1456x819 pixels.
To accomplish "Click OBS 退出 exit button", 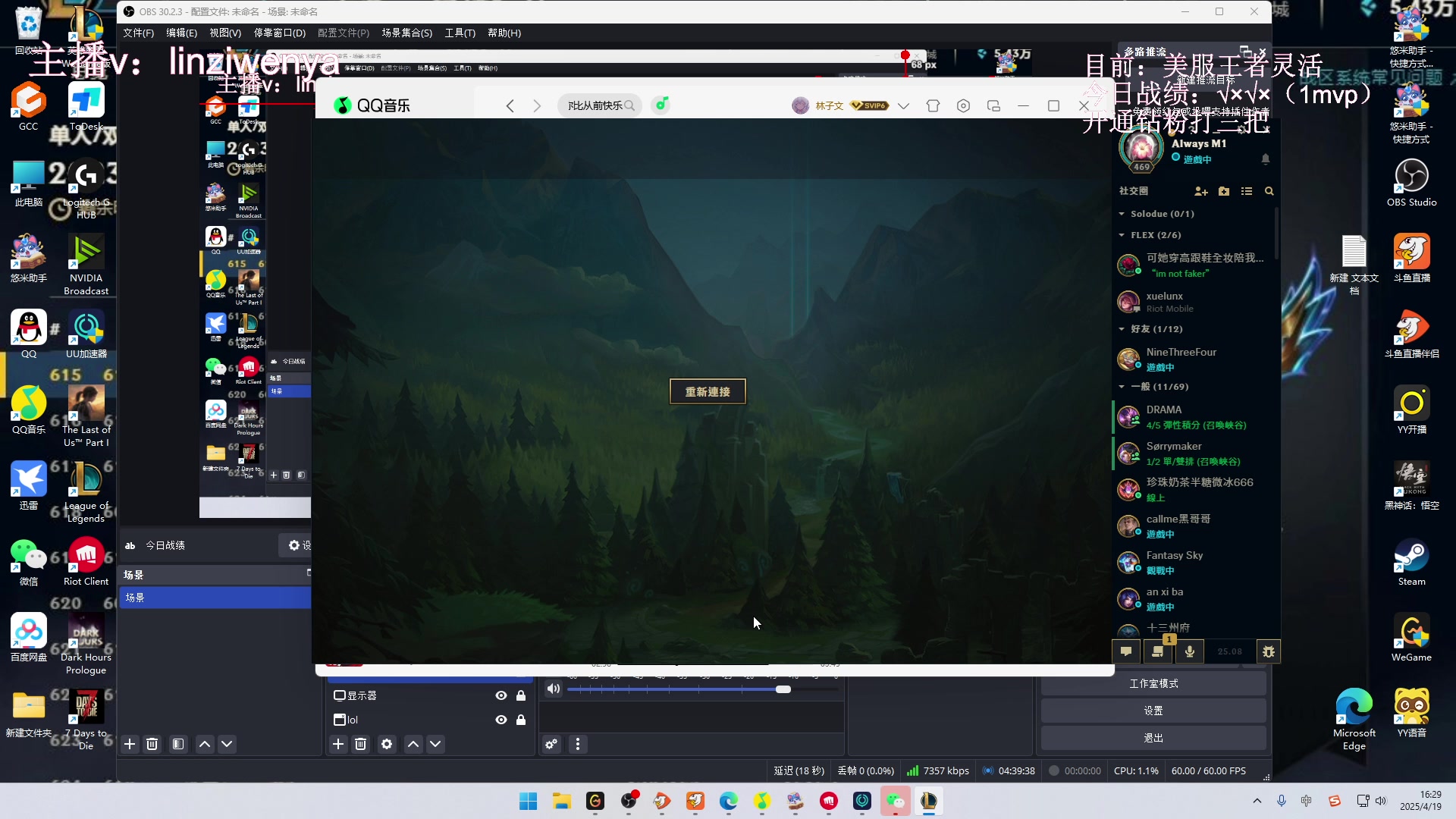I will point(1153,739).
